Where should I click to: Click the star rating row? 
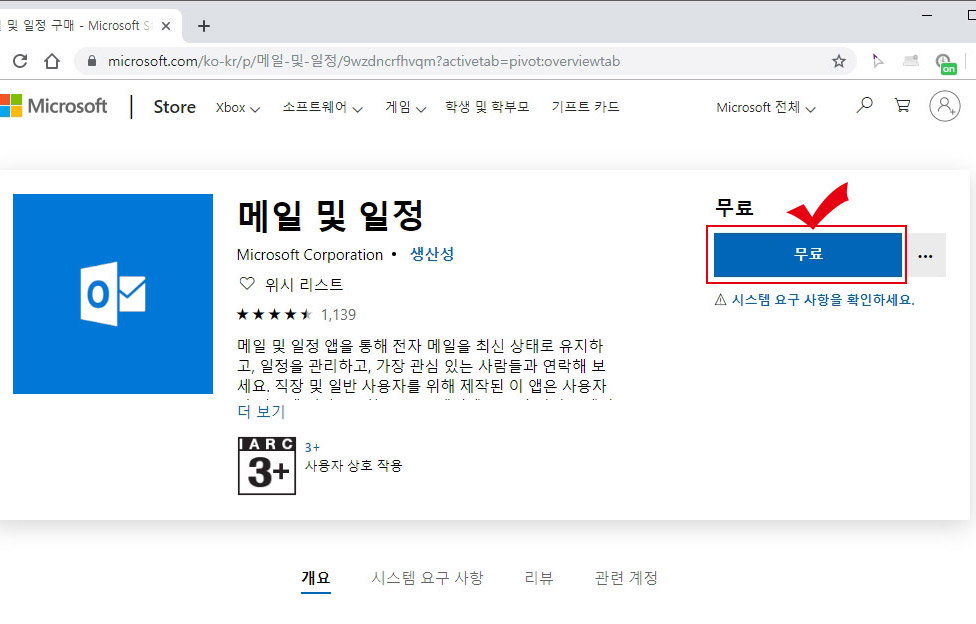click(x=274, y=314)
